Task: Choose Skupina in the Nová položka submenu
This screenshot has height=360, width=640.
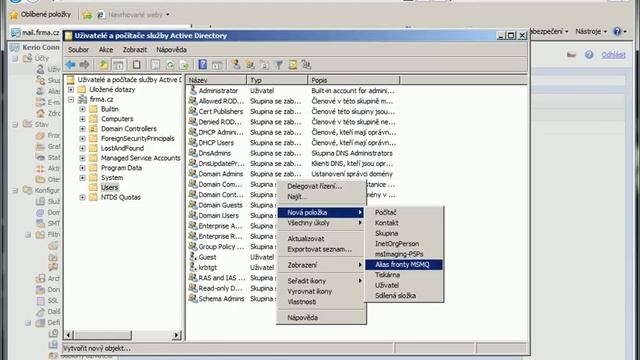Action: (x=403, y=233)
